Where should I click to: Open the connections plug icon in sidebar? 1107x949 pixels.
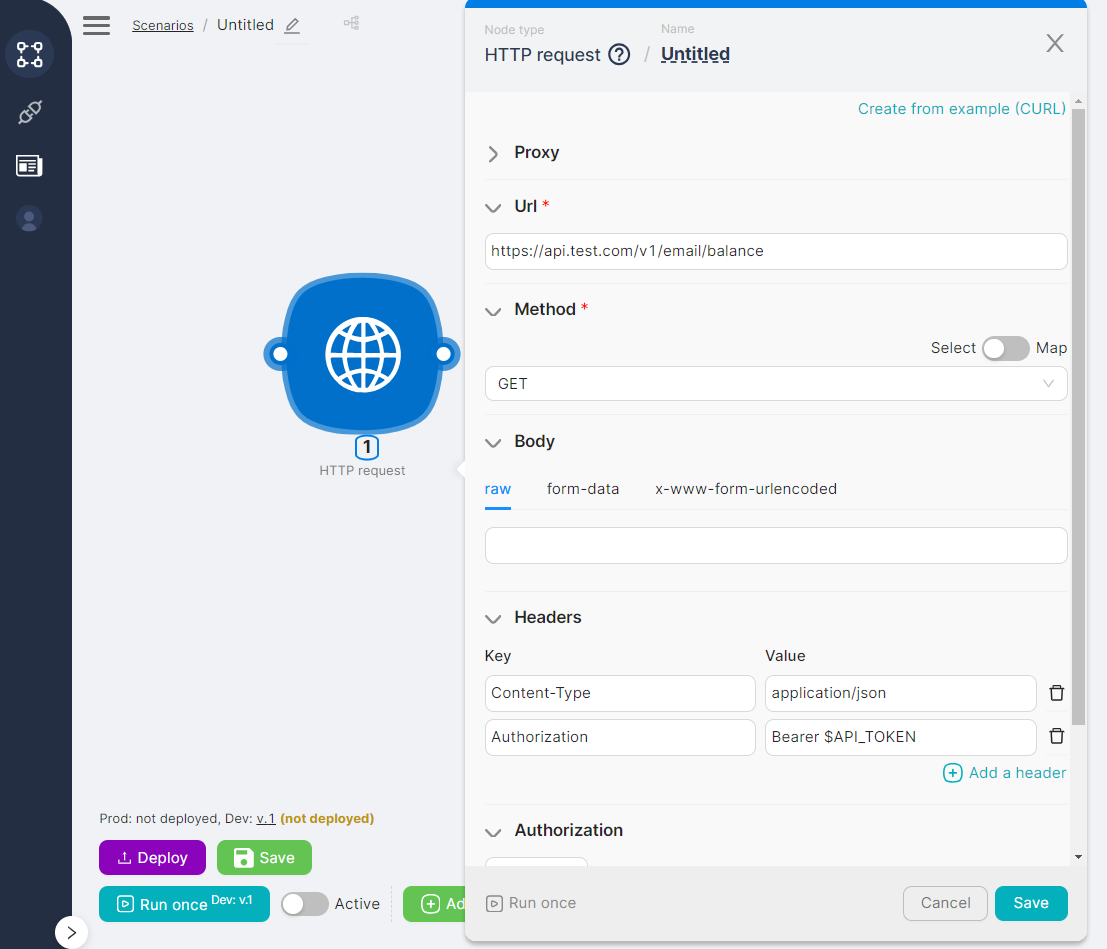[x=30, y=112]
